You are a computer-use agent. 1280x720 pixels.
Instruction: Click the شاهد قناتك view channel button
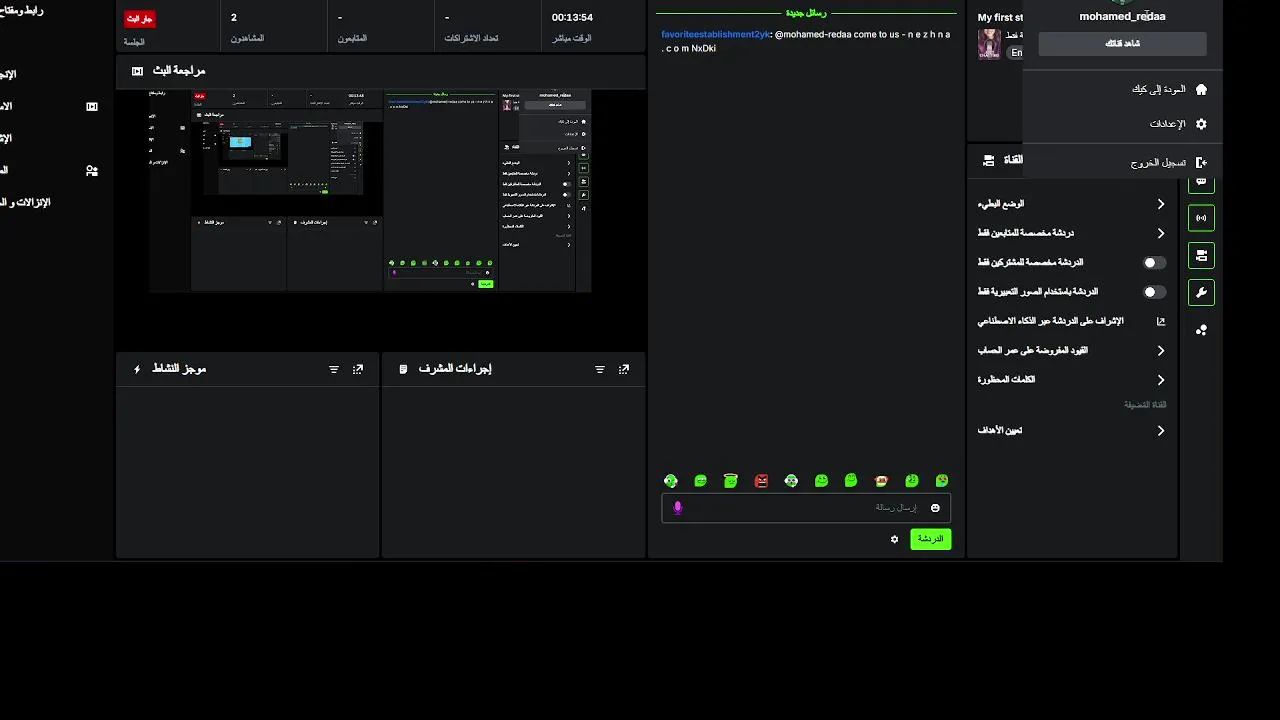pos(1122,44)
